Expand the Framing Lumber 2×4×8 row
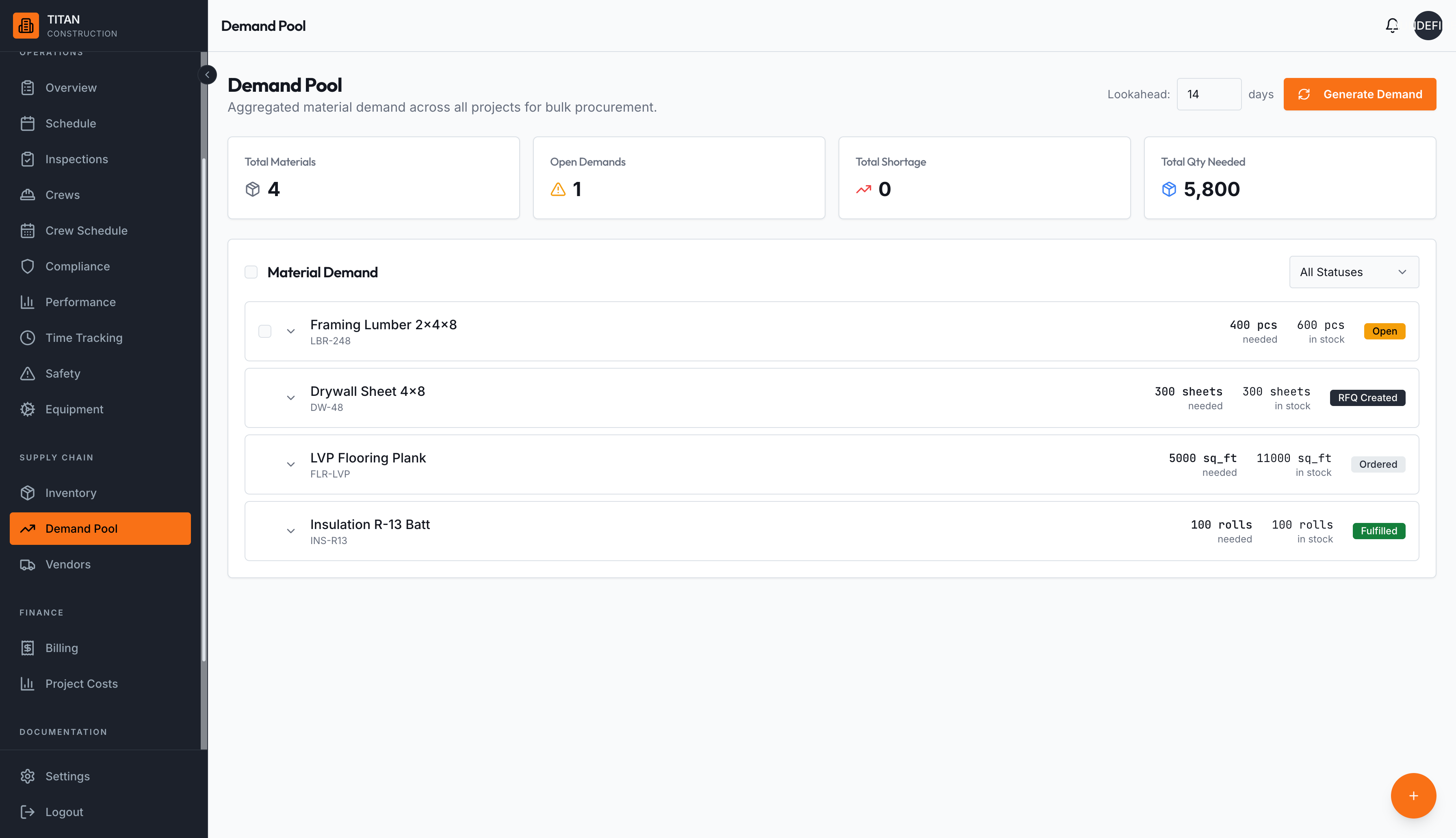Viewport: 1456px width, 838px height. point(291,332)
